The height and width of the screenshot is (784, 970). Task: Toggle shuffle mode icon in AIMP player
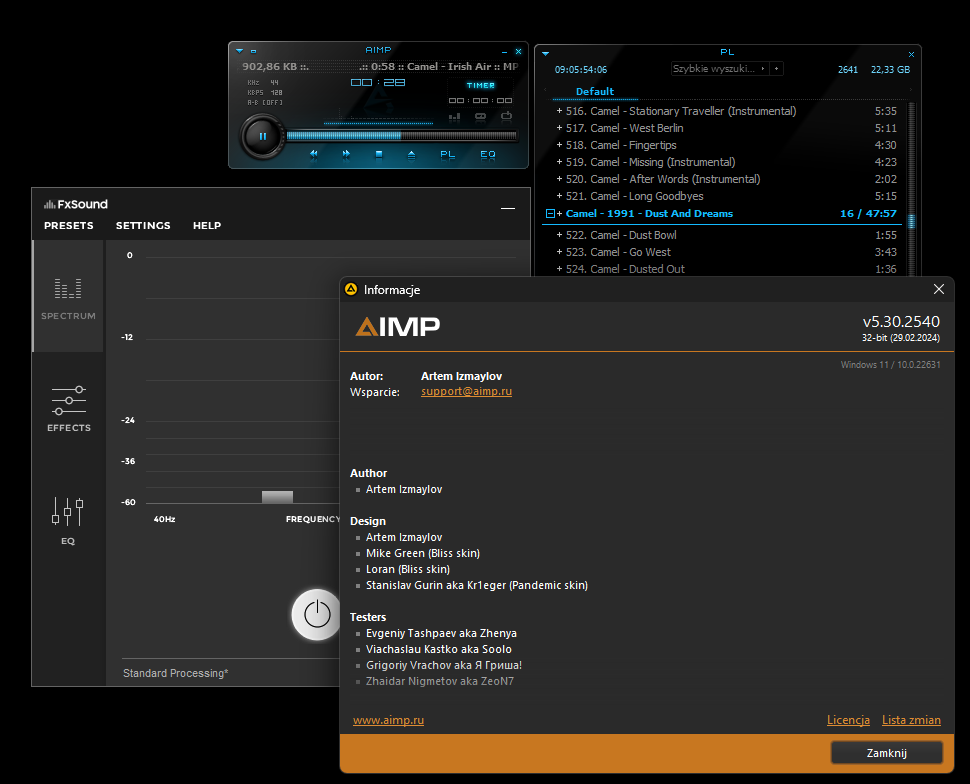(x=506, y=116)
